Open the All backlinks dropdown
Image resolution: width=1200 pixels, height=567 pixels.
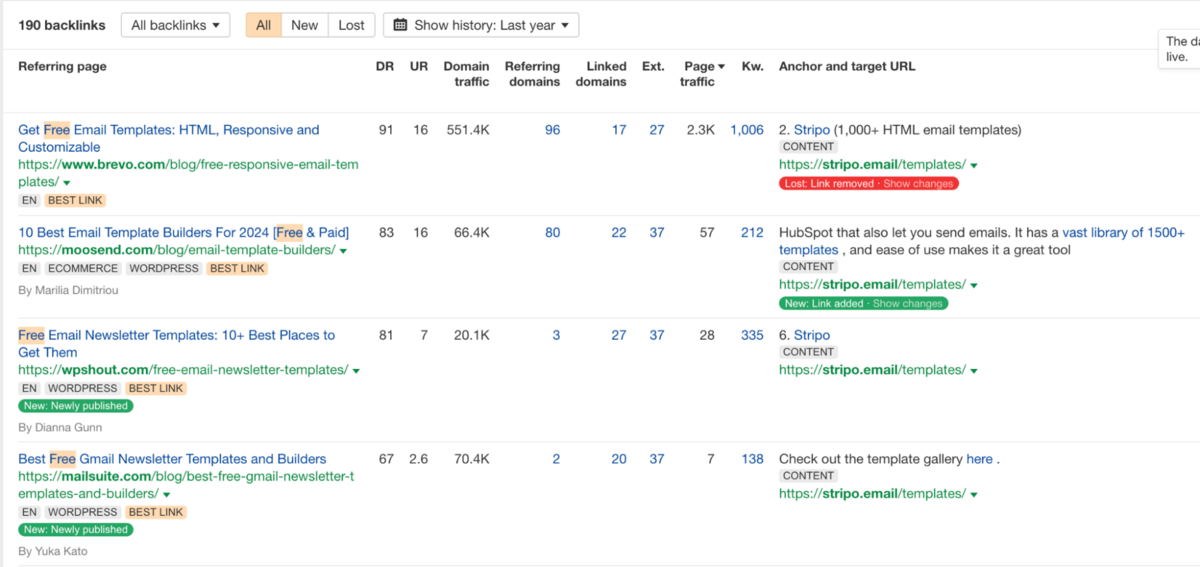coord(175,25)
